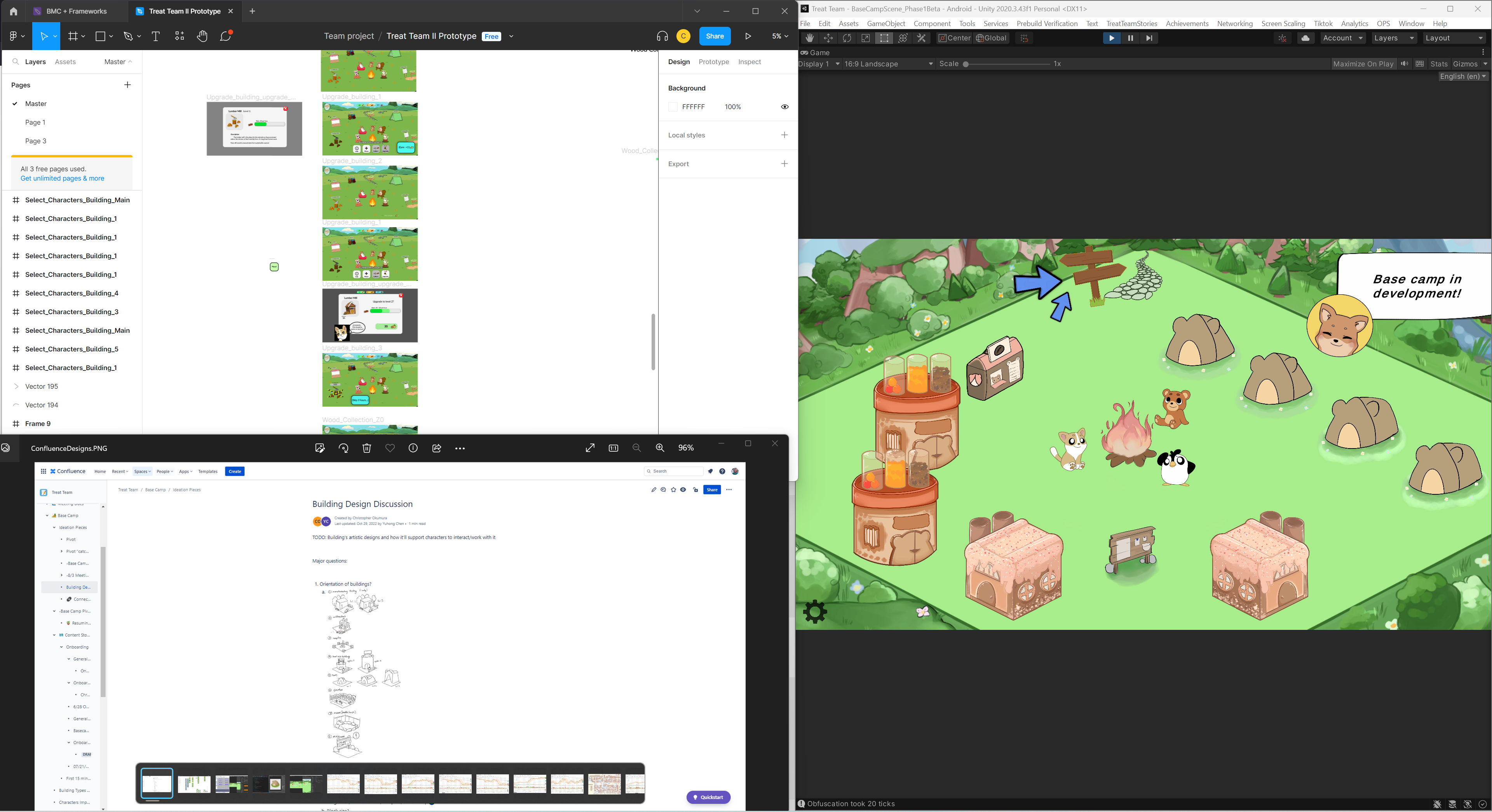Image resolution: width=1492 pixels, height=812 pixels.
Task: Open Unity's custom editor tools icon
Action: 922,38
